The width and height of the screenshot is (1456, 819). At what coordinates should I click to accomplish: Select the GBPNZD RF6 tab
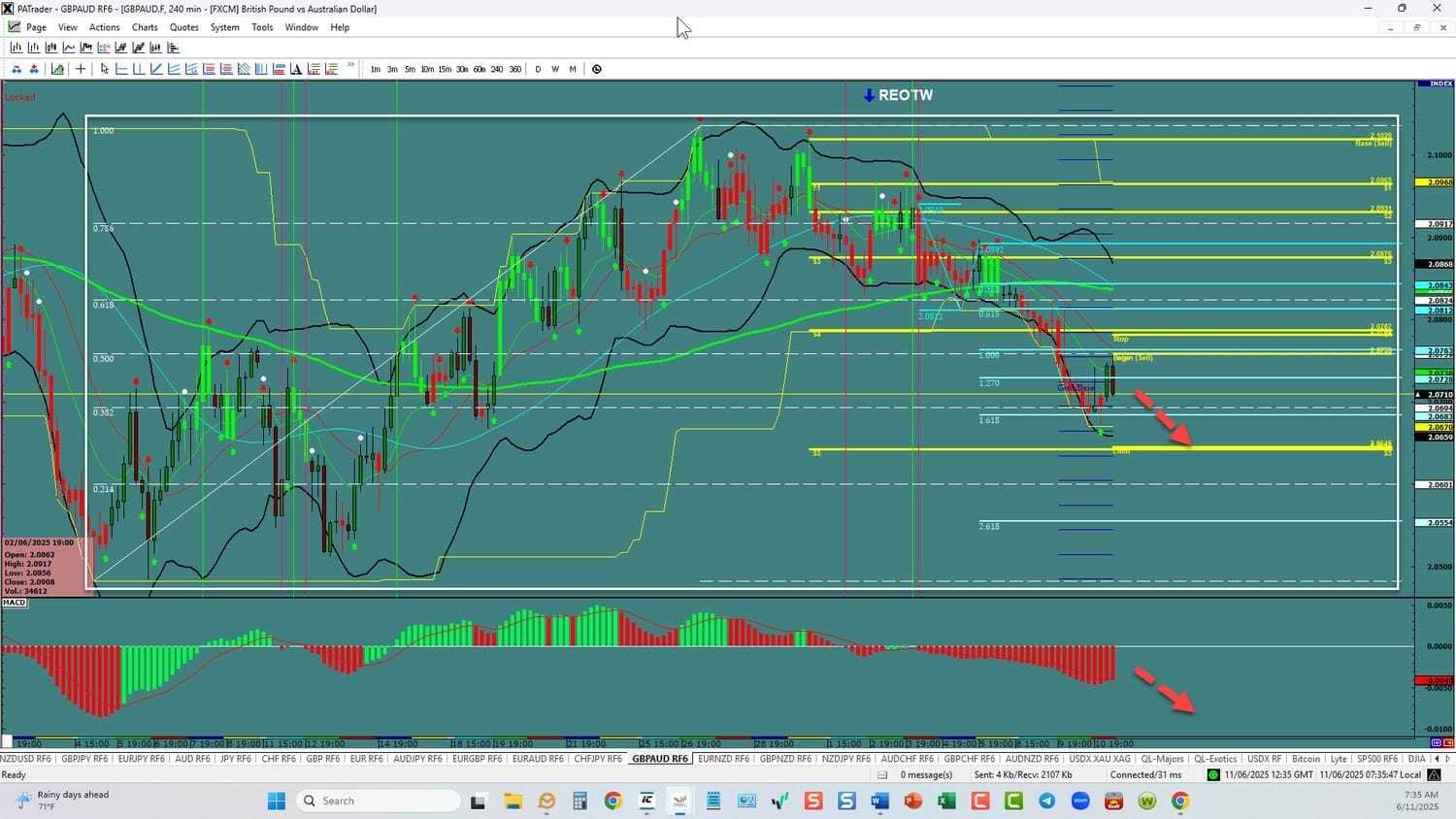[x=784, y=759]
